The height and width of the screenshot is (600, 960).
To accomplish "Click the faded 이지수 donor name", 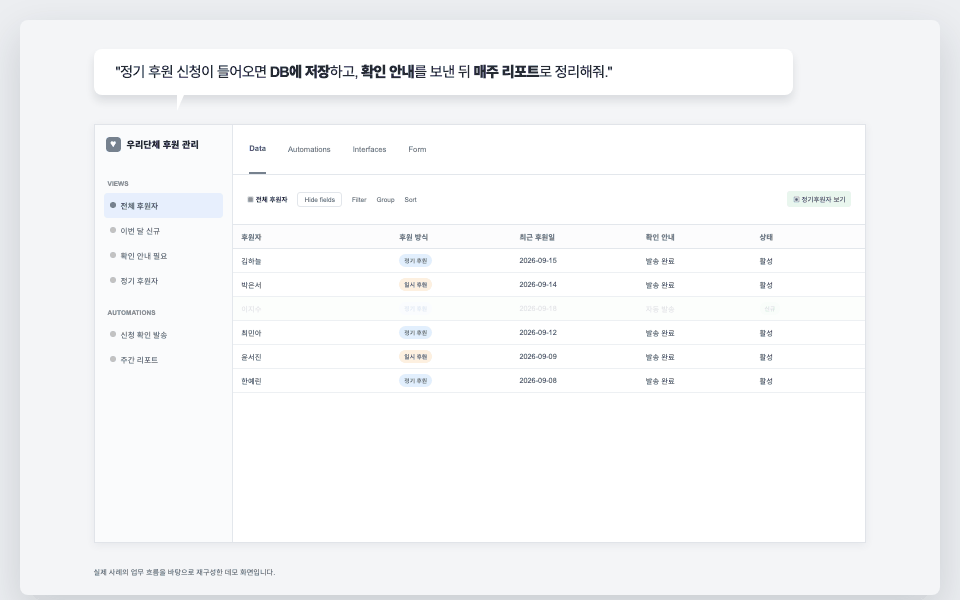I will pos(251,309).
